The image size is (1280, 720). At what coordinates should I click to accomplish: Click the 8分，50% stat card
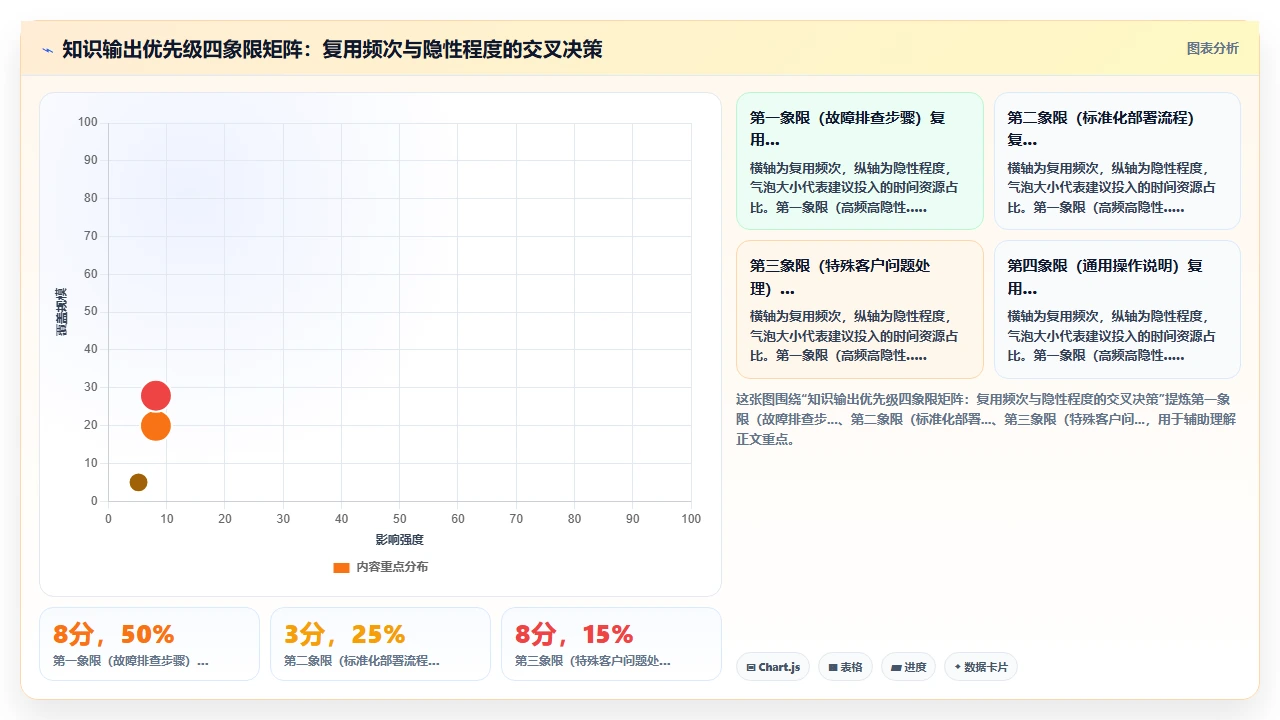coord(149,644)
